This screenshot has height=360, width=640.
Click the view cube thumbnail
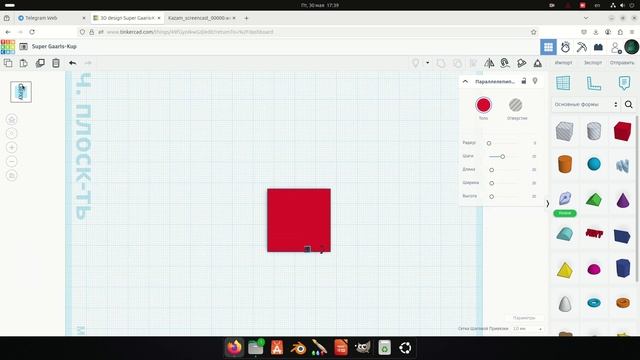(x=21, y=91)
